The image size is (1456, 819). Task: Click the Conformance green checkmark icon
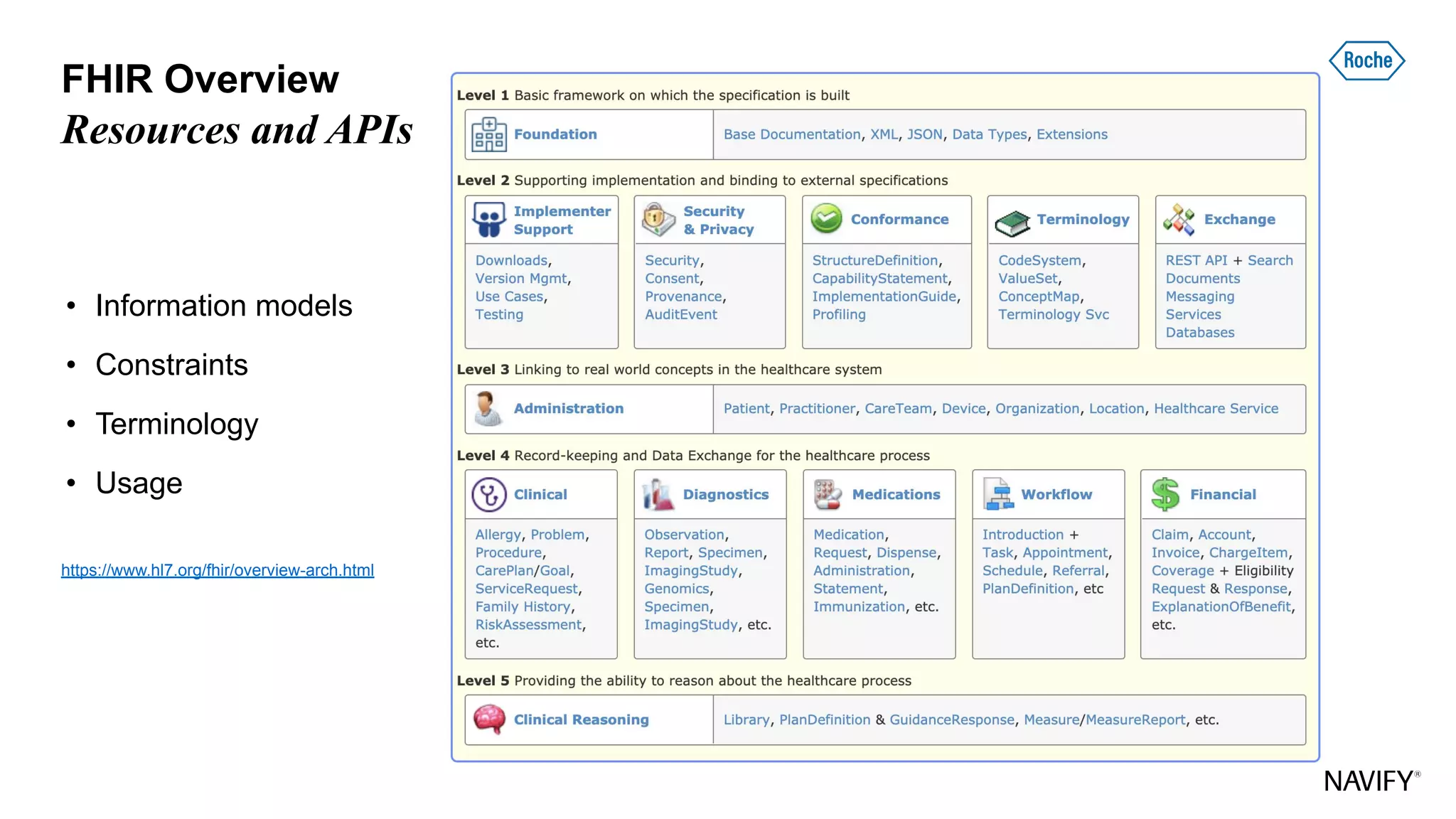coord(827,219)
